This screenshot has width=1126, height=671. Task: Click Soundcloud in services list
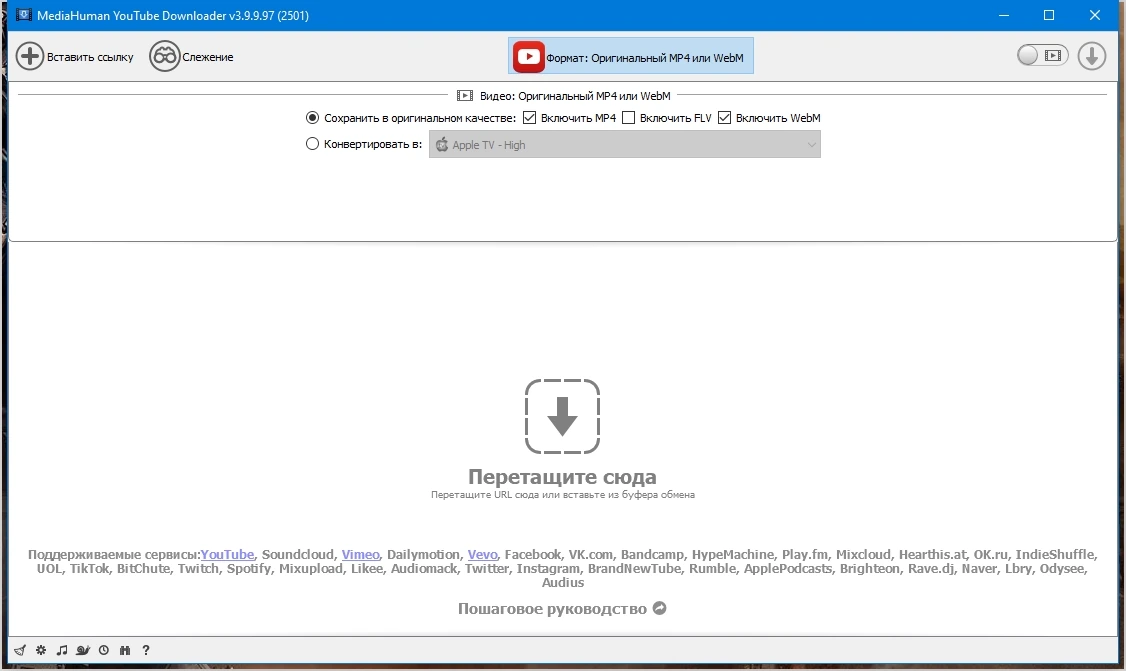[x=298, y=555]
